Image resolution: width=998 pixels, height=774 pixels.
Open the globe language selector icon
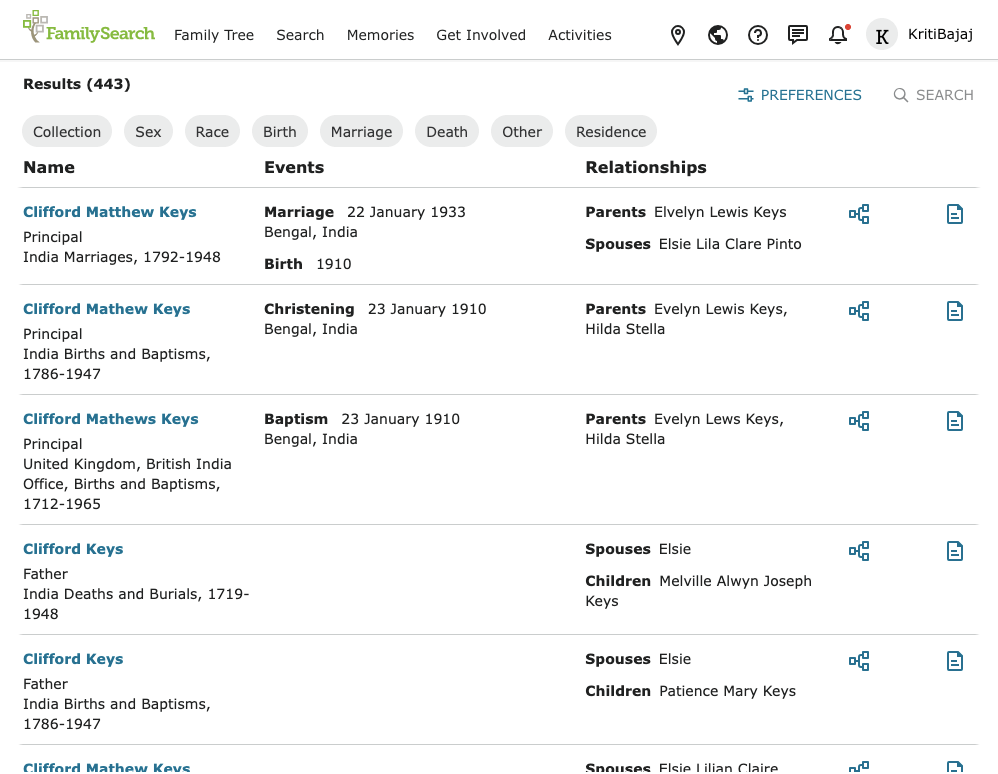tap(718, 35)
